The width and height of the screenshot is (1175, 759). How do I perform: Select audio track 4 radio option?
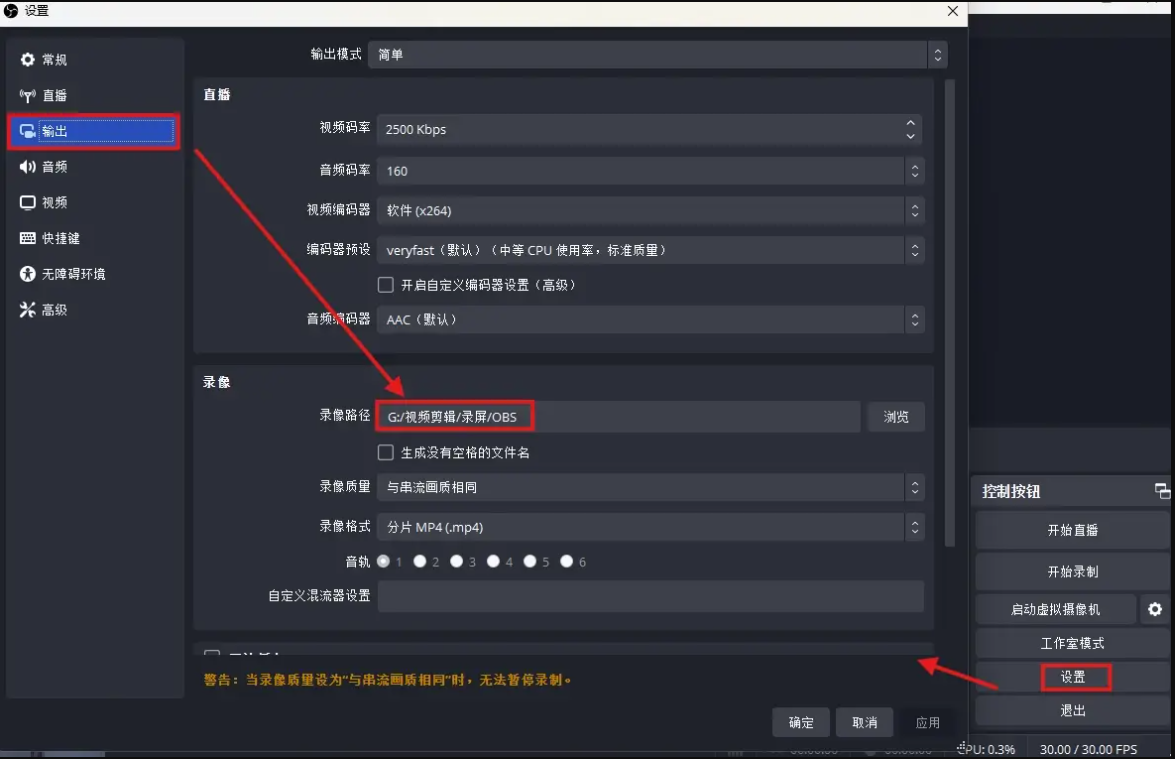pyautogui.click(x=493, y=561)
